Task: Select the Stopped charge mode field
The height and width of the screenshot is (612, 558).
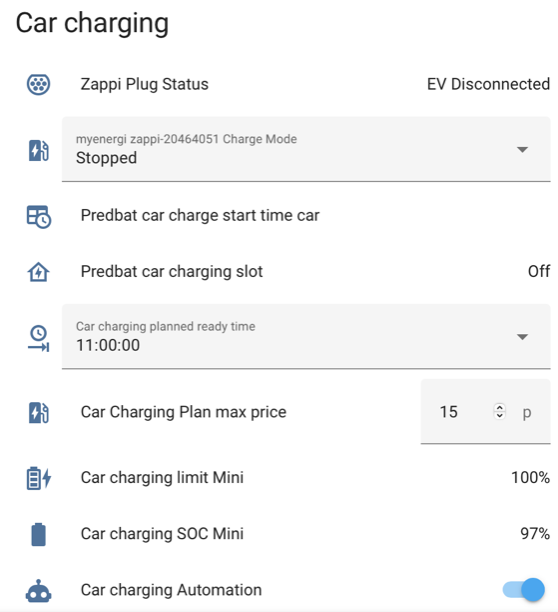Action: pyautogui.click(x=306, y=149)
